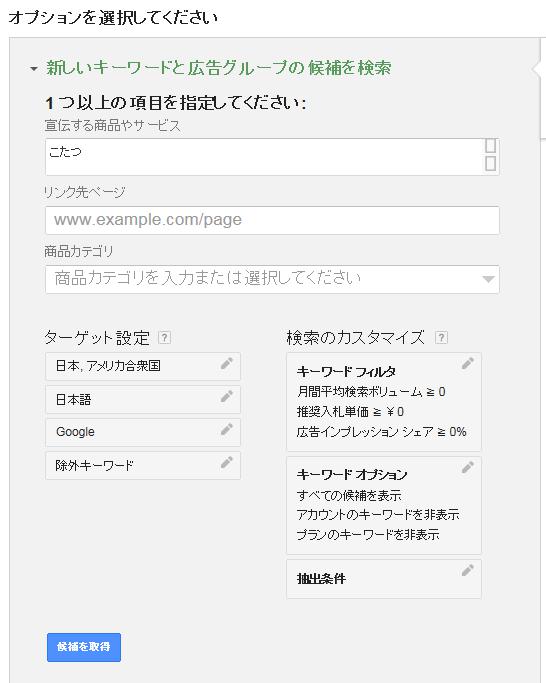Click scrollbar up arrow in product text box
The height and width of the screenshot is (683, 546).
click(x=491, y=146)
